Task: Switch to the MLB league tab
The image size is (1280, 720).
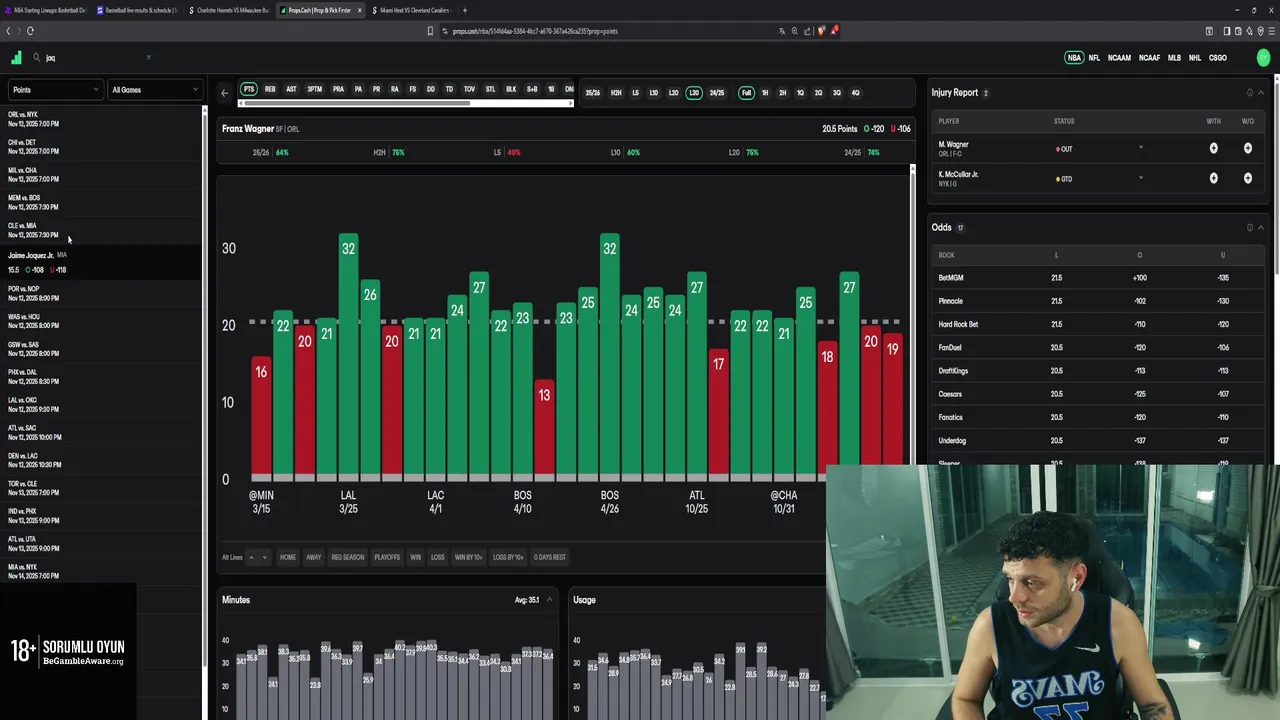Action: coord(1174,58)
